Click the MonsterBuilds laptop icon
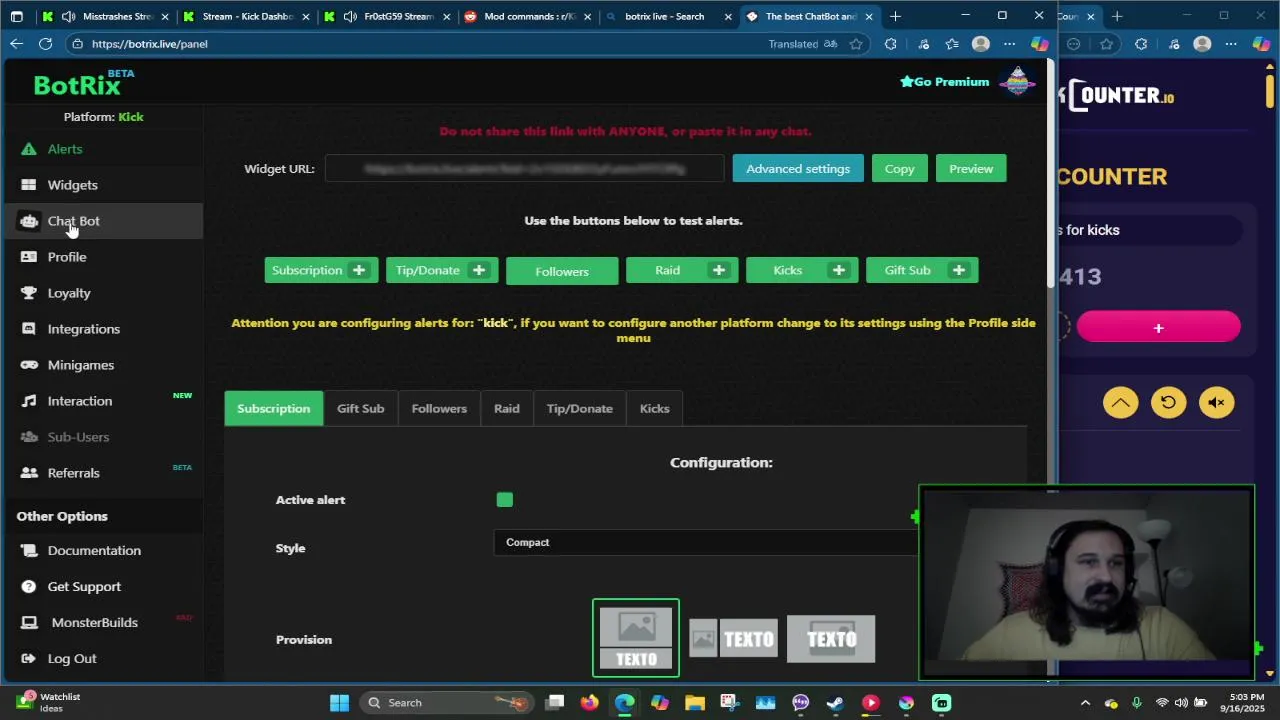 pyautogui.click(x=28, y=623)
